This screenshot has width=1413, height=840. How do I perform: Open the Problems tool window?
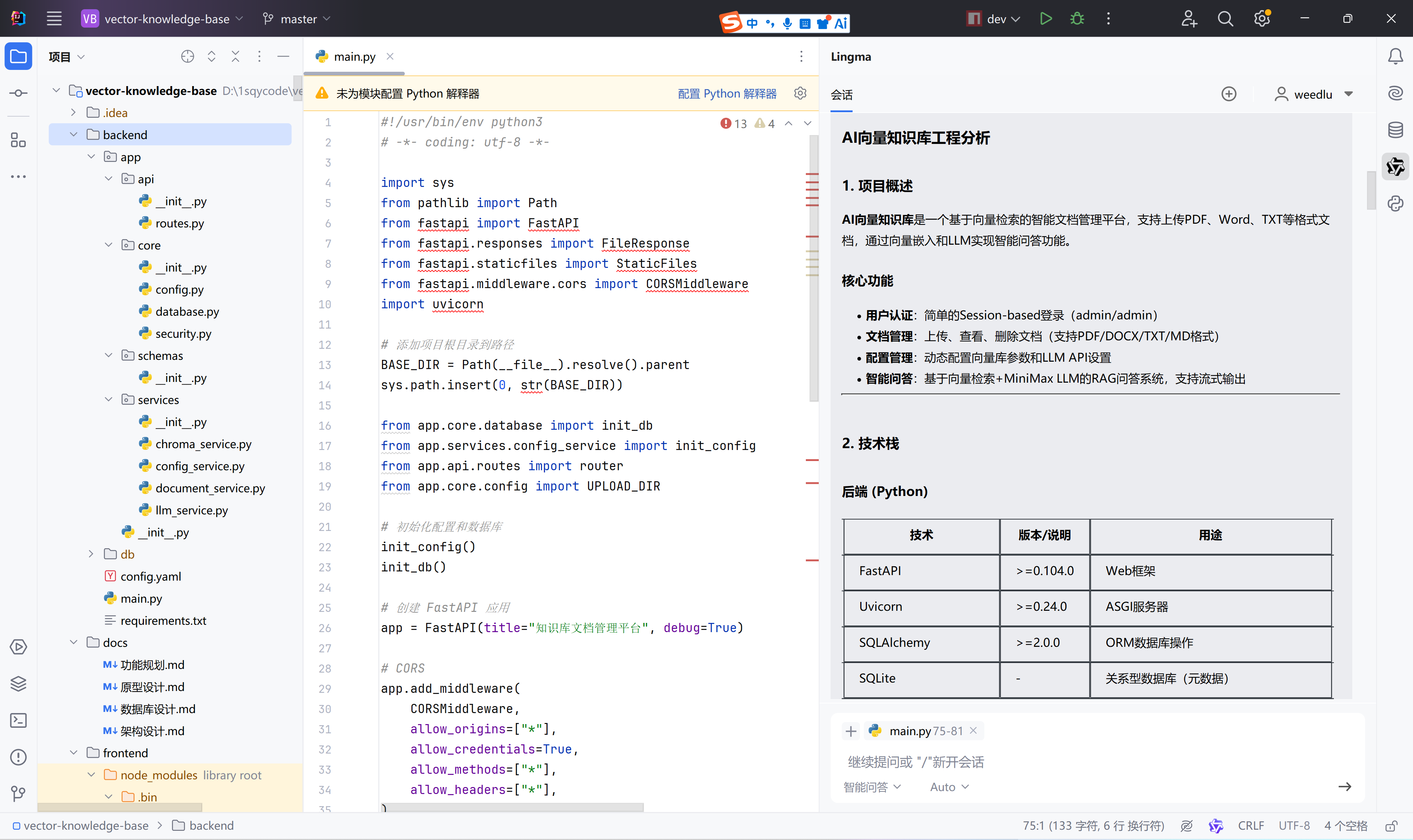click(x=18, y=757)
